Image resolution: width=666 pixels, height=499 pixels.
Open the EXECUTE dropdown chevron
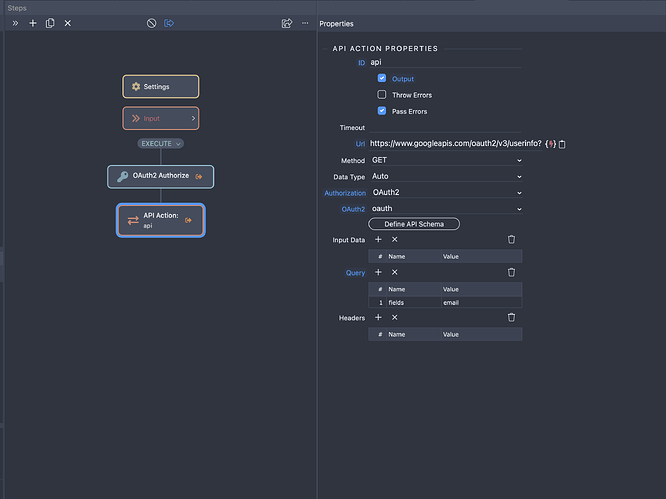178,144
